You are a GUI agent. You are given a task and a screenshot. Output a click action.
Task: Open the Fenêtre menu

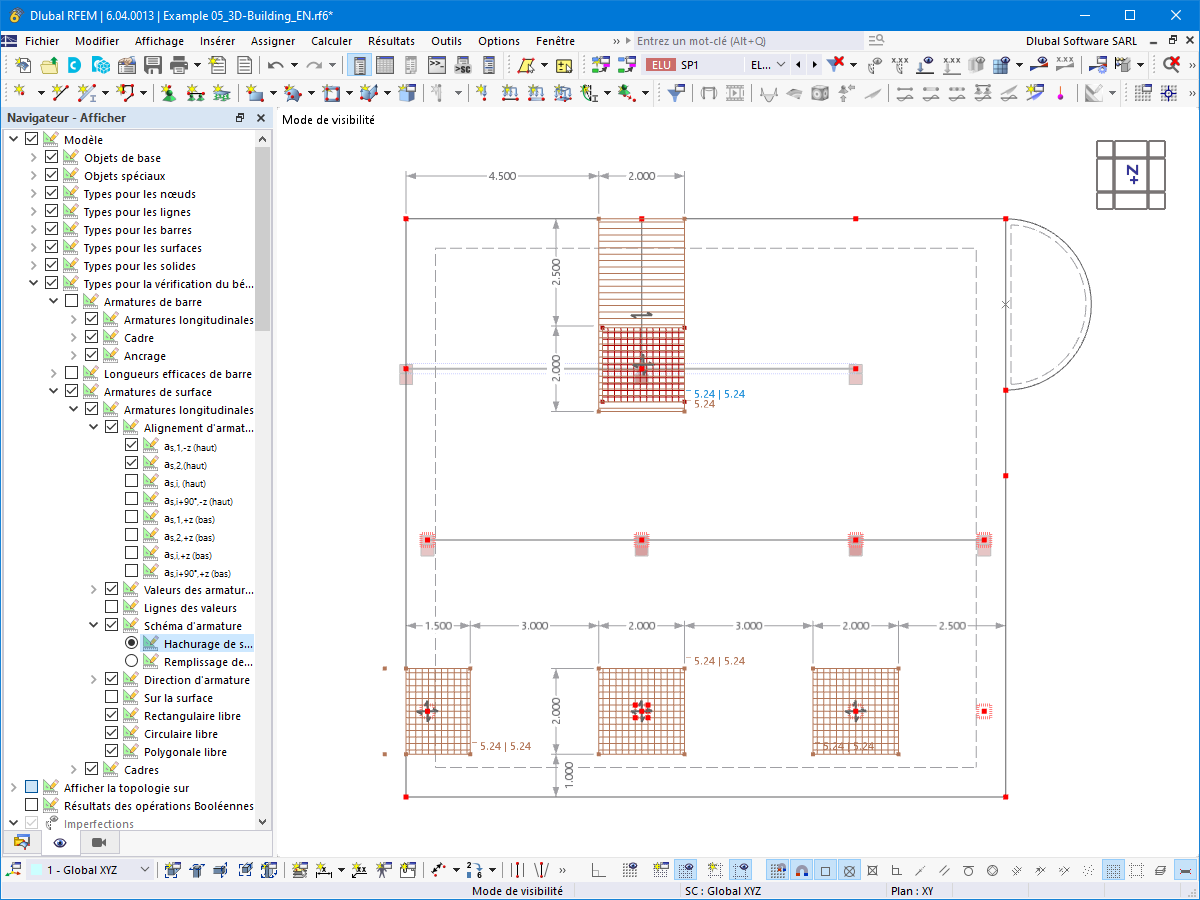[x=555, y=41]
